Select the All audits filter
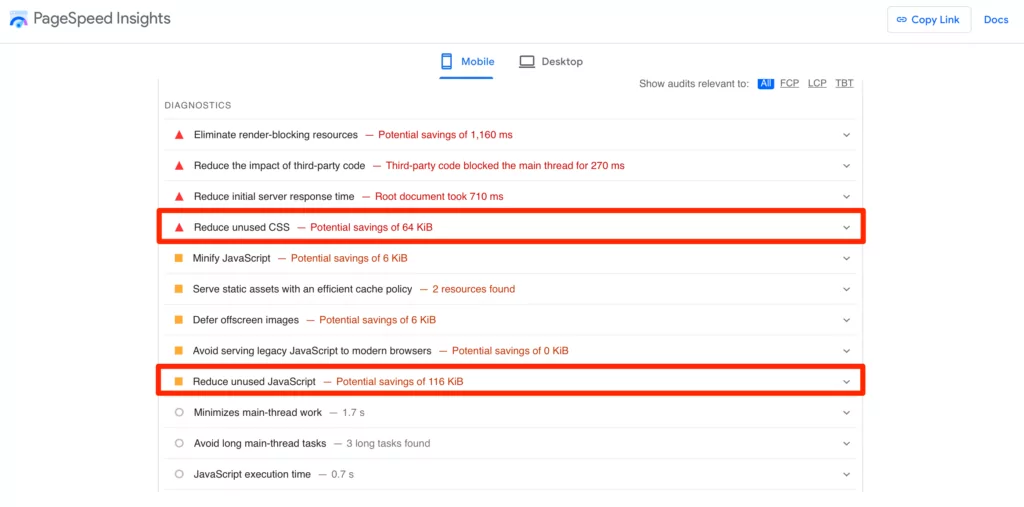The height and width of the screenshot is (507, 1024). (x=765, y=83)
